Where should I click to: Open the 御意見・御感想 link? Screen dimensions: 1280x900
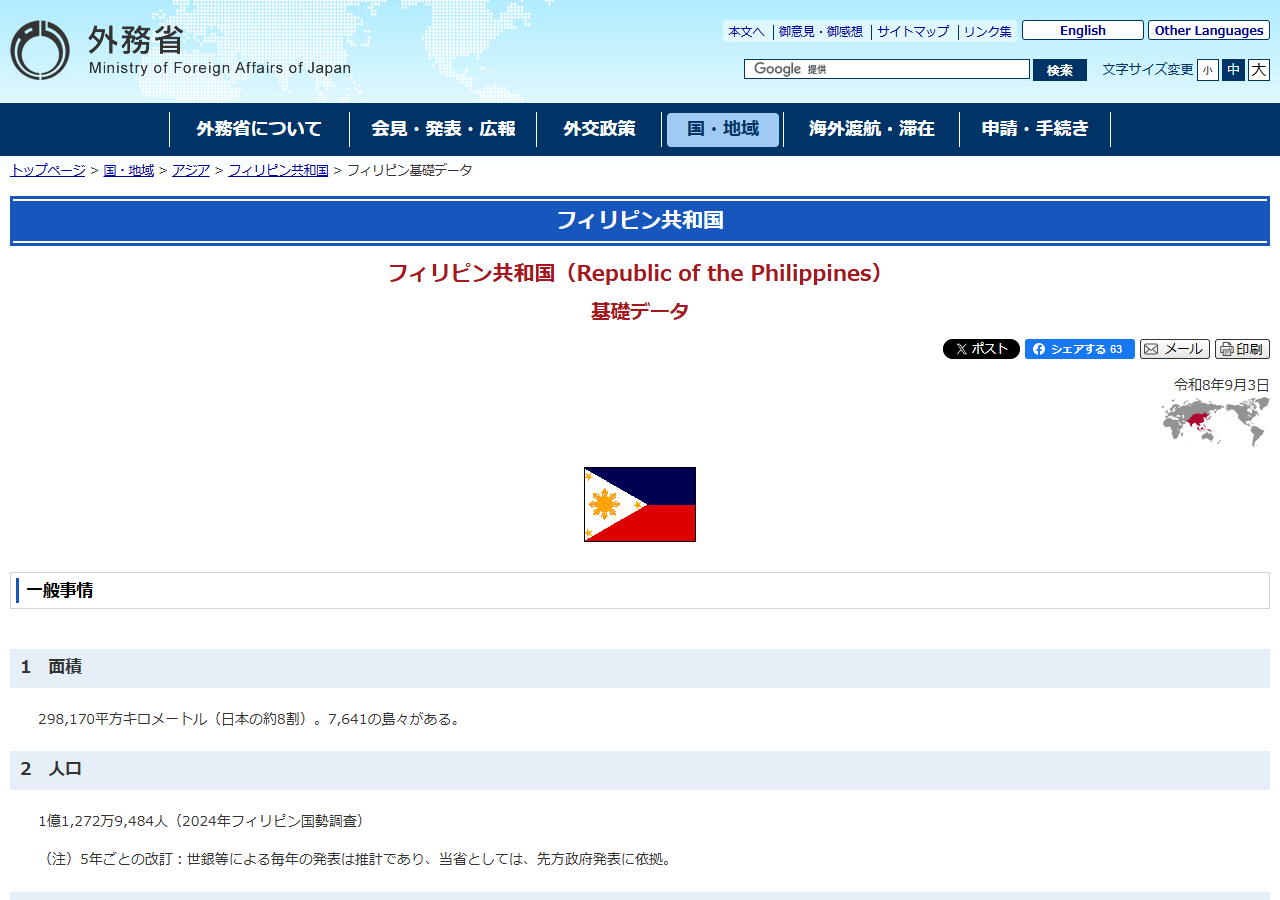tap(820, 31)
